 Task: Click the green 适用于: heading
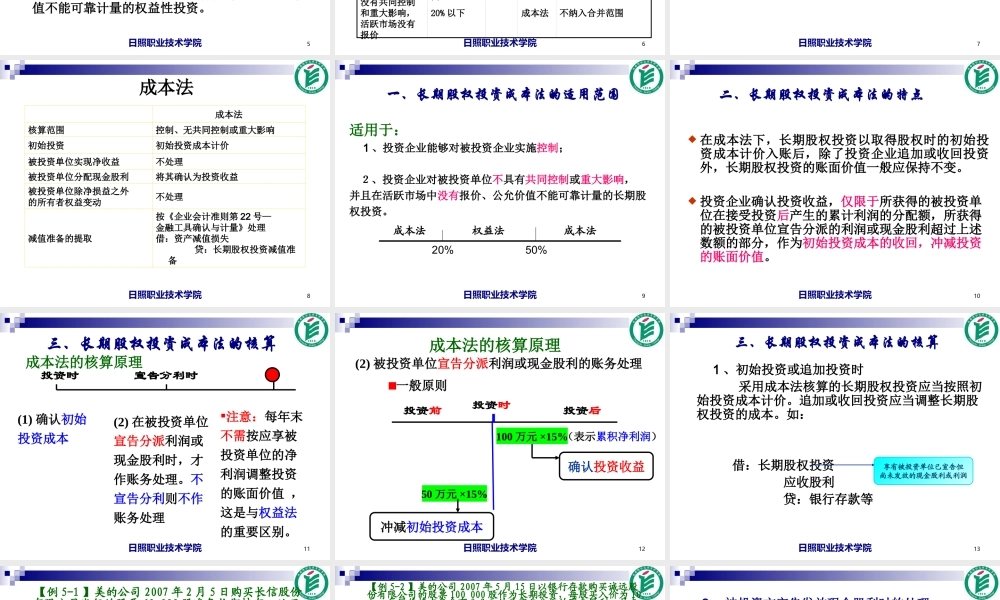[374, 130]
